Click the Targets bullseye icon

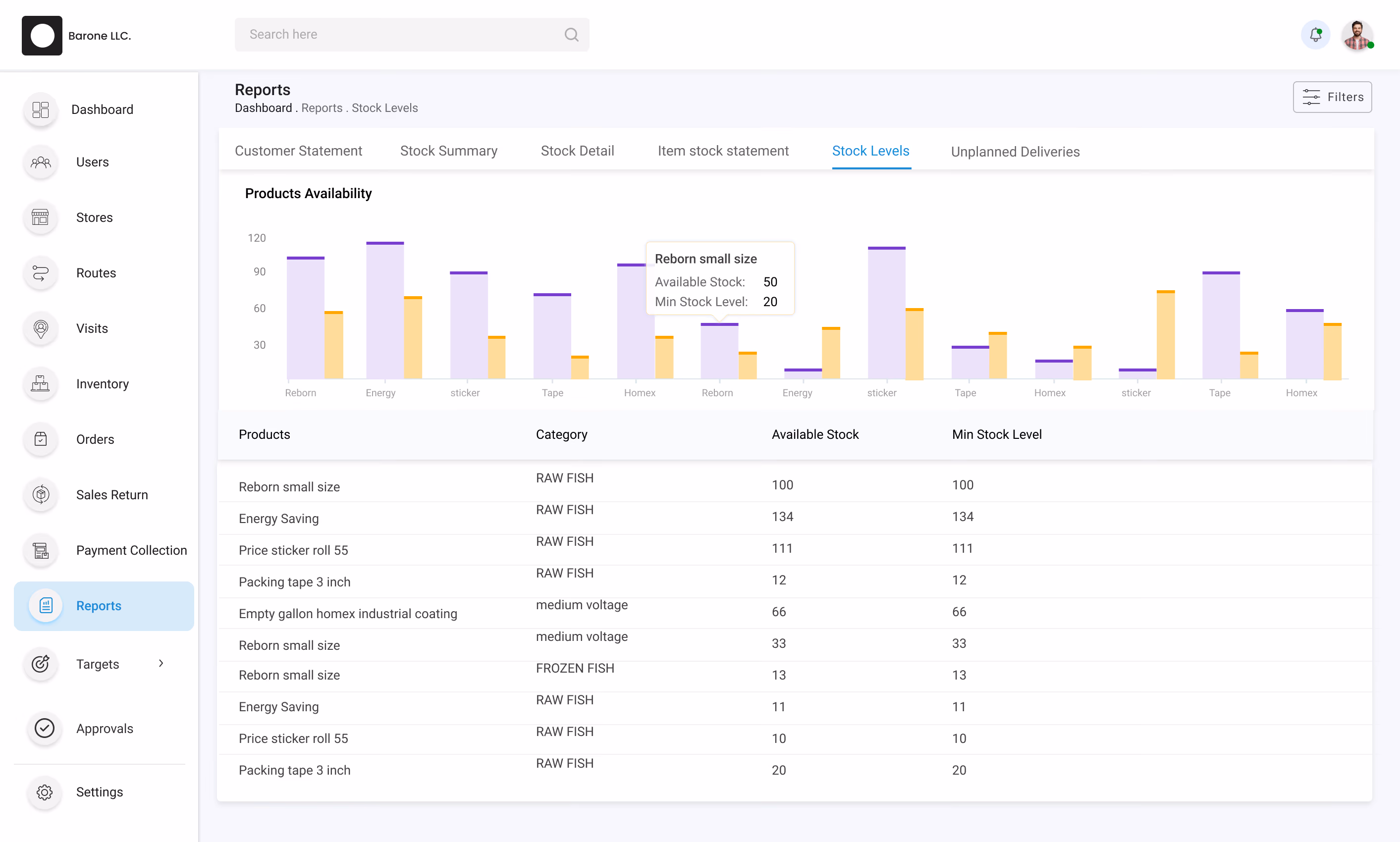point(41,664)
